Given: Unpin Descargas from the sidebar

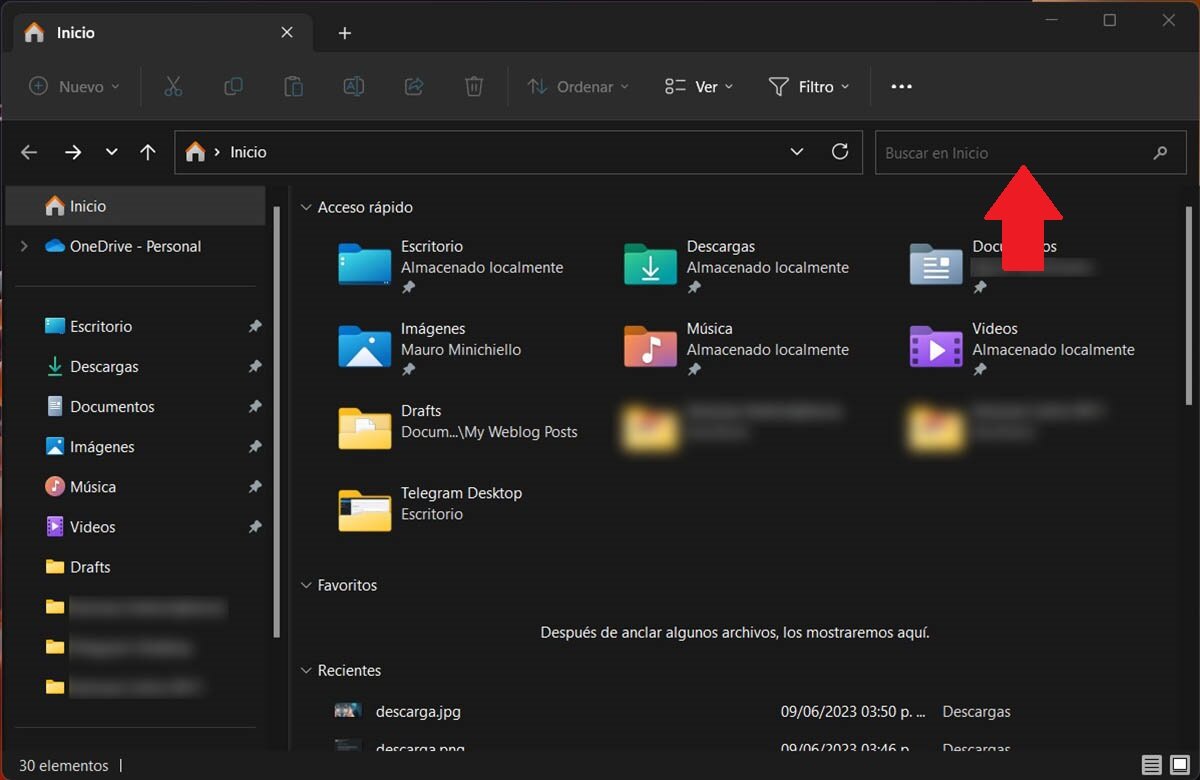Looking at the screenshot, I should tap(255, 367).
